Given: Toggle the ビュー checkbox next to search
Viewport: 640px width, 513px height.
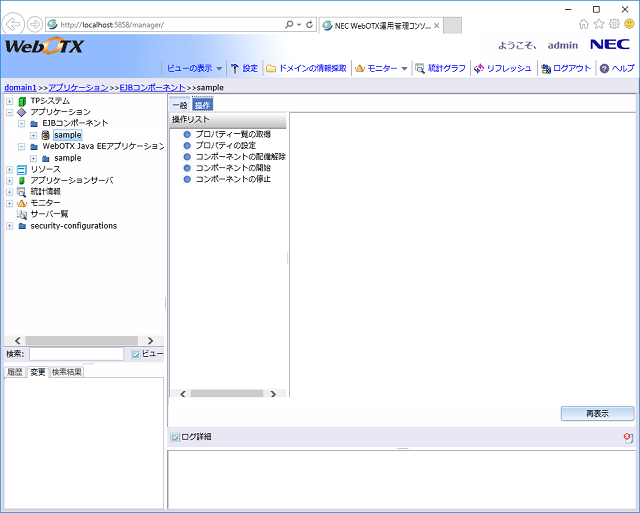Looking at the screenshot, I should point(136,354).
